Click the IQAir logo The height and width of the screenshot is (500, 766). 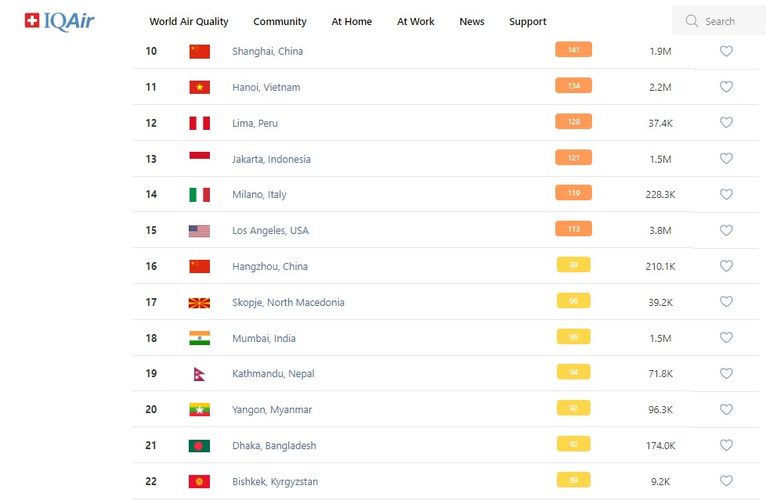tap(59, 21)
